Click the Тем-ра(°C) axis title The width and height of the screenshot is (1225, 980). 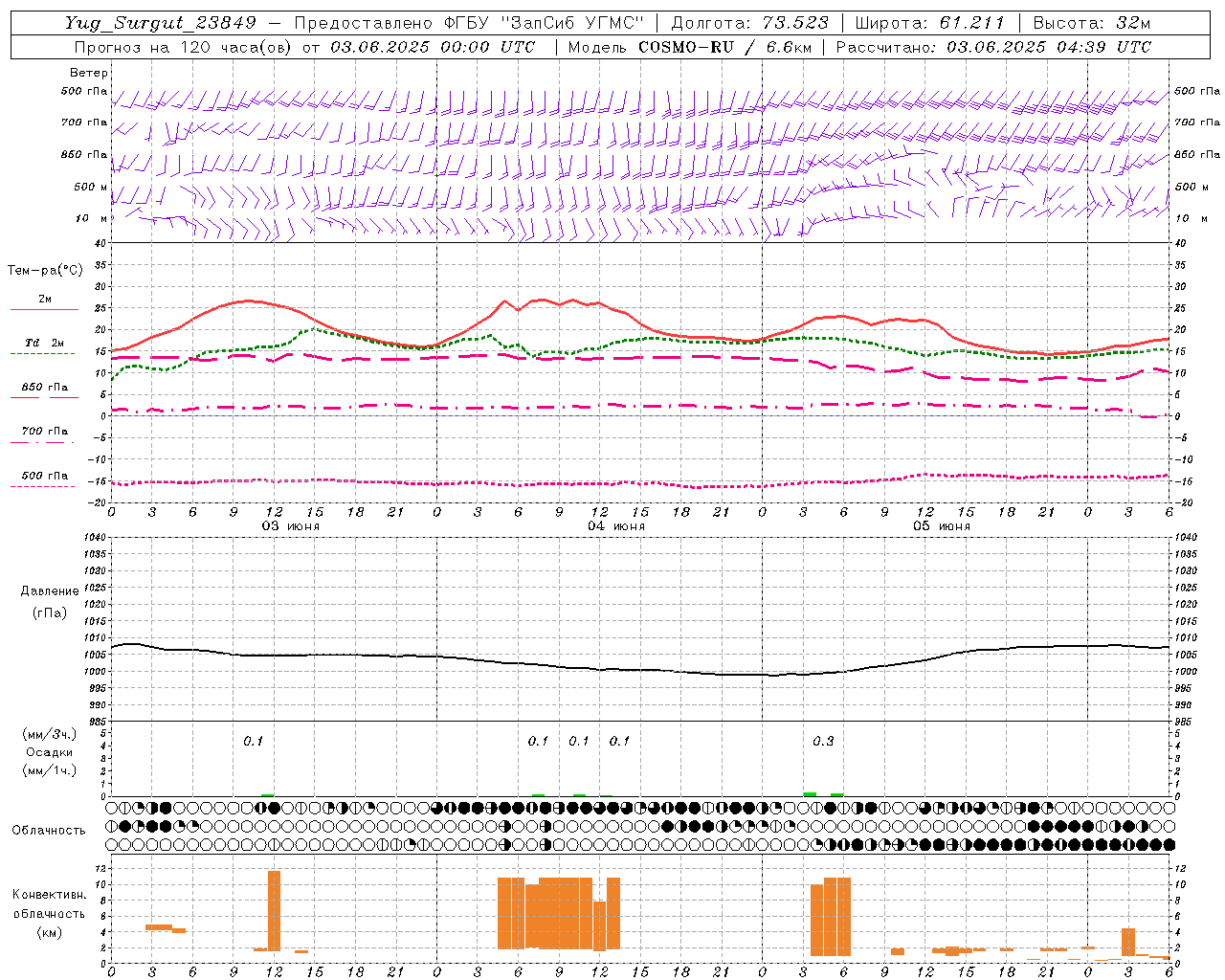coord(45,271)
